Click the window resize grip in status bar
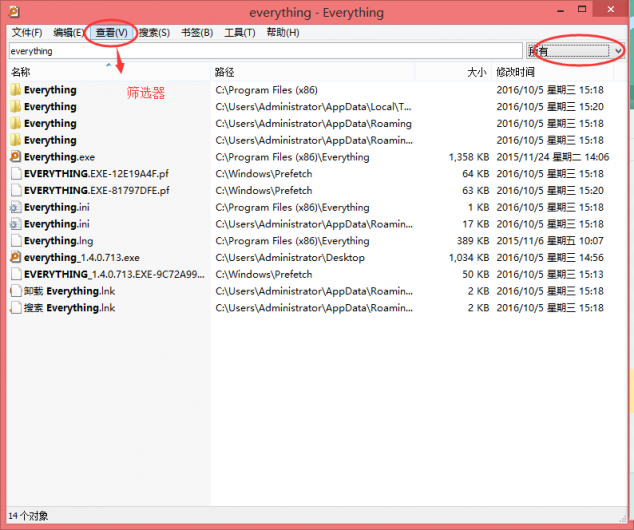 point(622,518)
